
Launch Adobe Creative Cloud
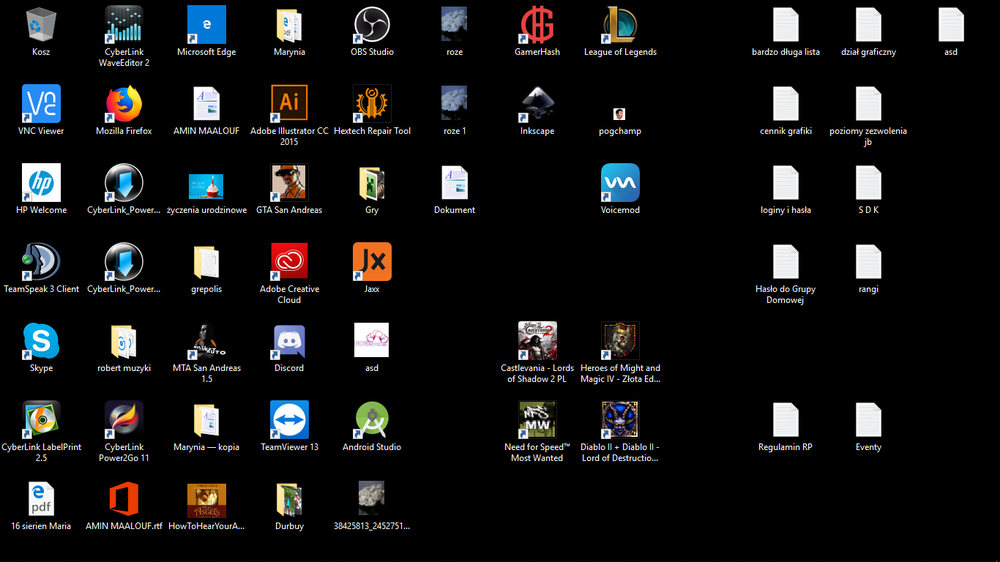[x=289, y=262]
